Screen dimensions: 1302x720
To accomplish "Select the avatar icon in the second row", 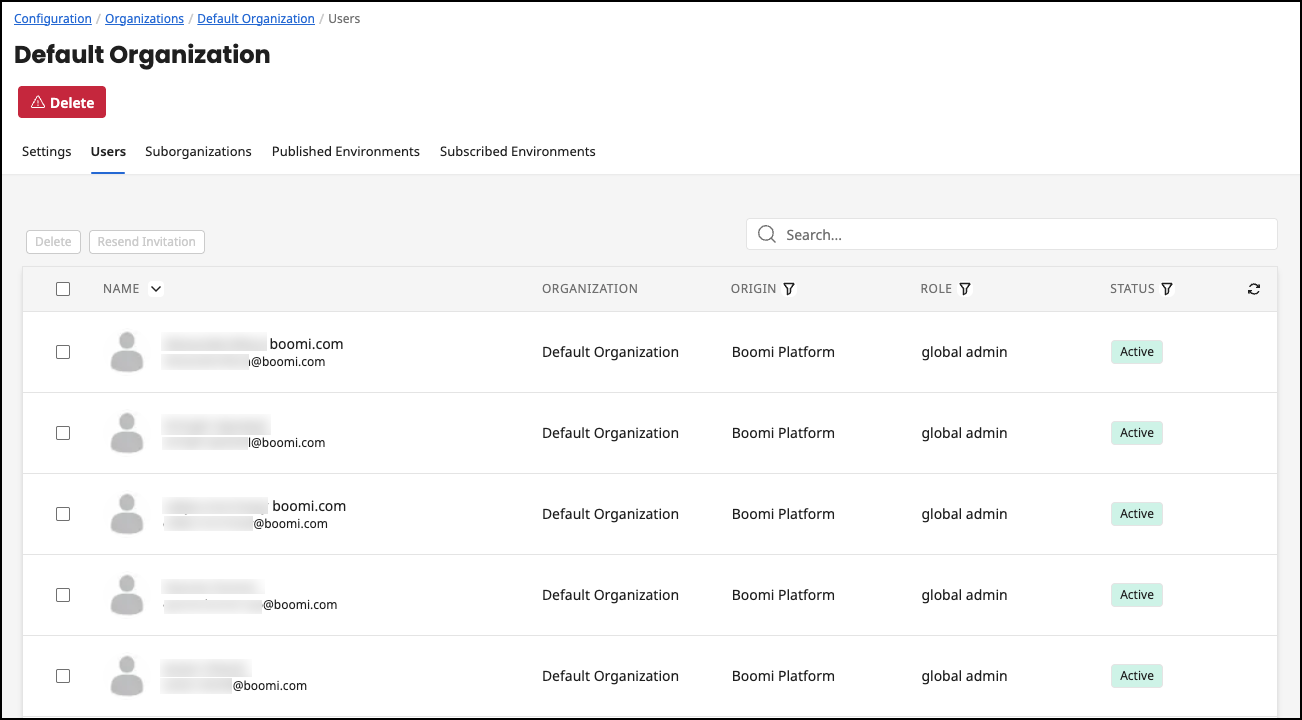I will (126, 433).
